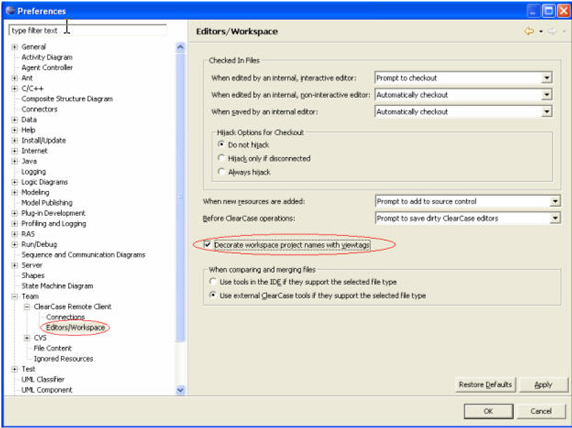572x428 pixels.
Task: Confirm preferences with OK button
Action: [x=488, y=411]
